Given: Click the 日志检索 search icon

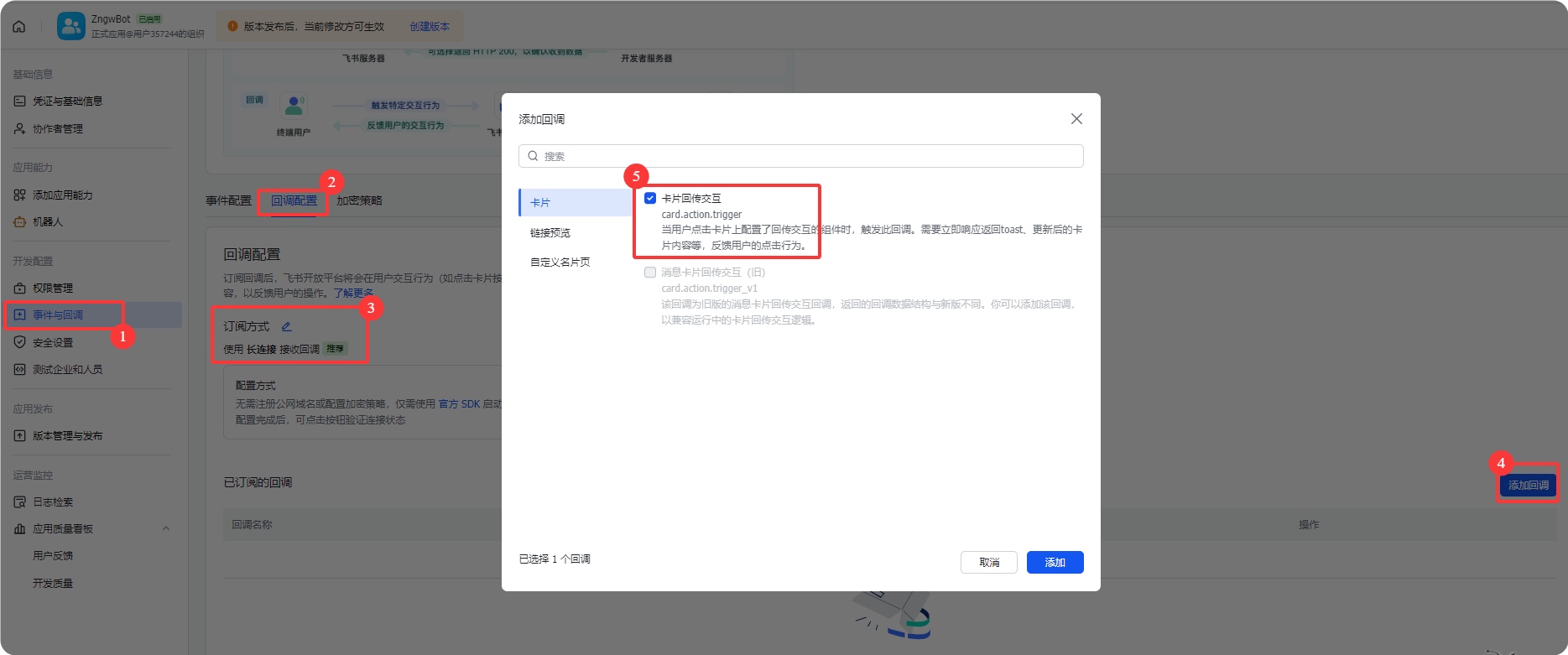Looking at the screenshot, I should 19,502.
